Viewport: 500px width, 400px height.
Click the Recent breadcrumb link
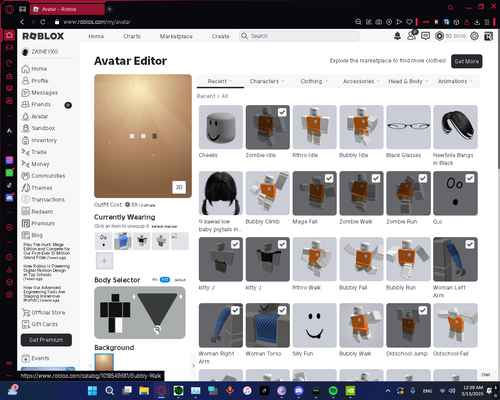coord(206,96)
